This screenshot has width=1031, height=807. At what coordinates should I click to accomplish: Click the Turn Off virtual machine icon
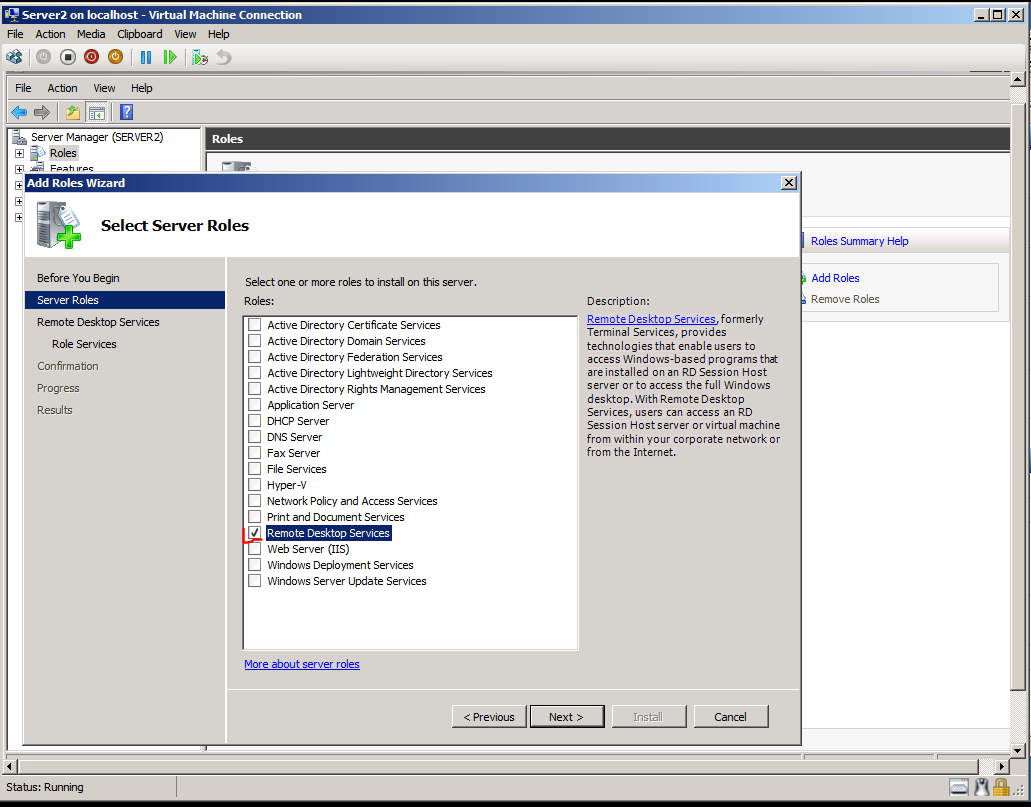point(68,57)
